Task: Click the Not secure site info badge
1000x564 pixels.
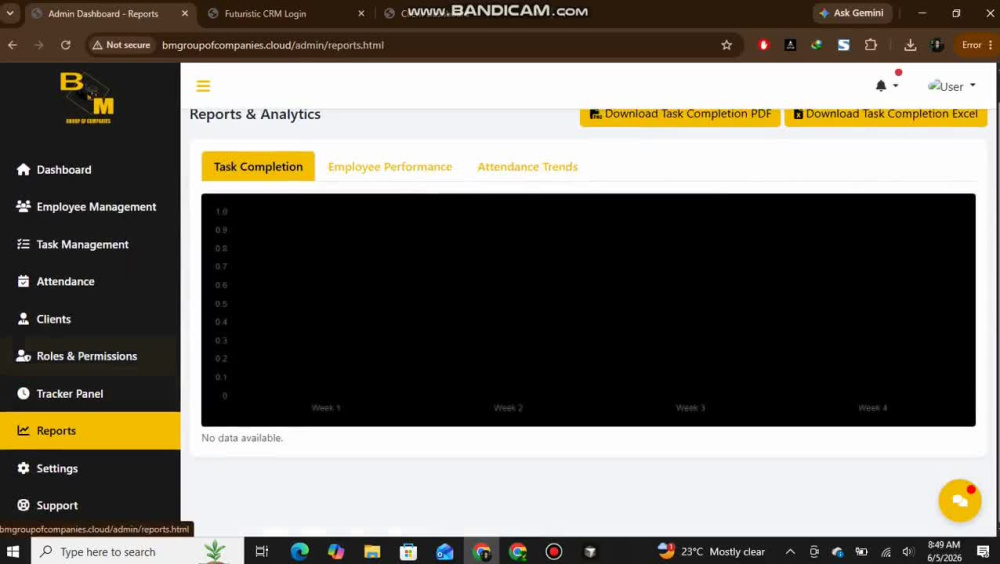Action: (x=121, y=45)
